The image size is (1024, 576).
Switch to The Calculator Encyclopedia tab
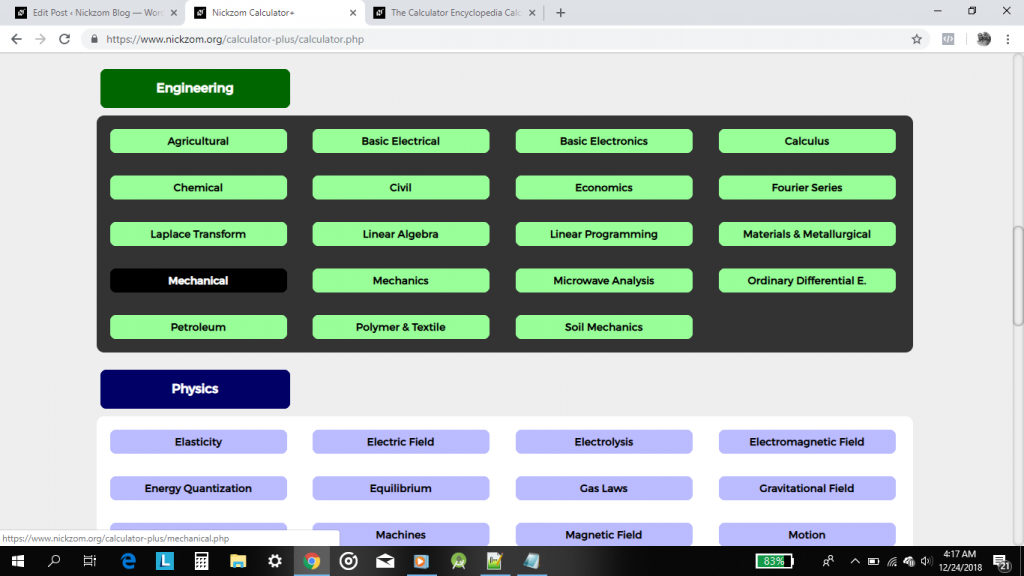coord(456,12)
